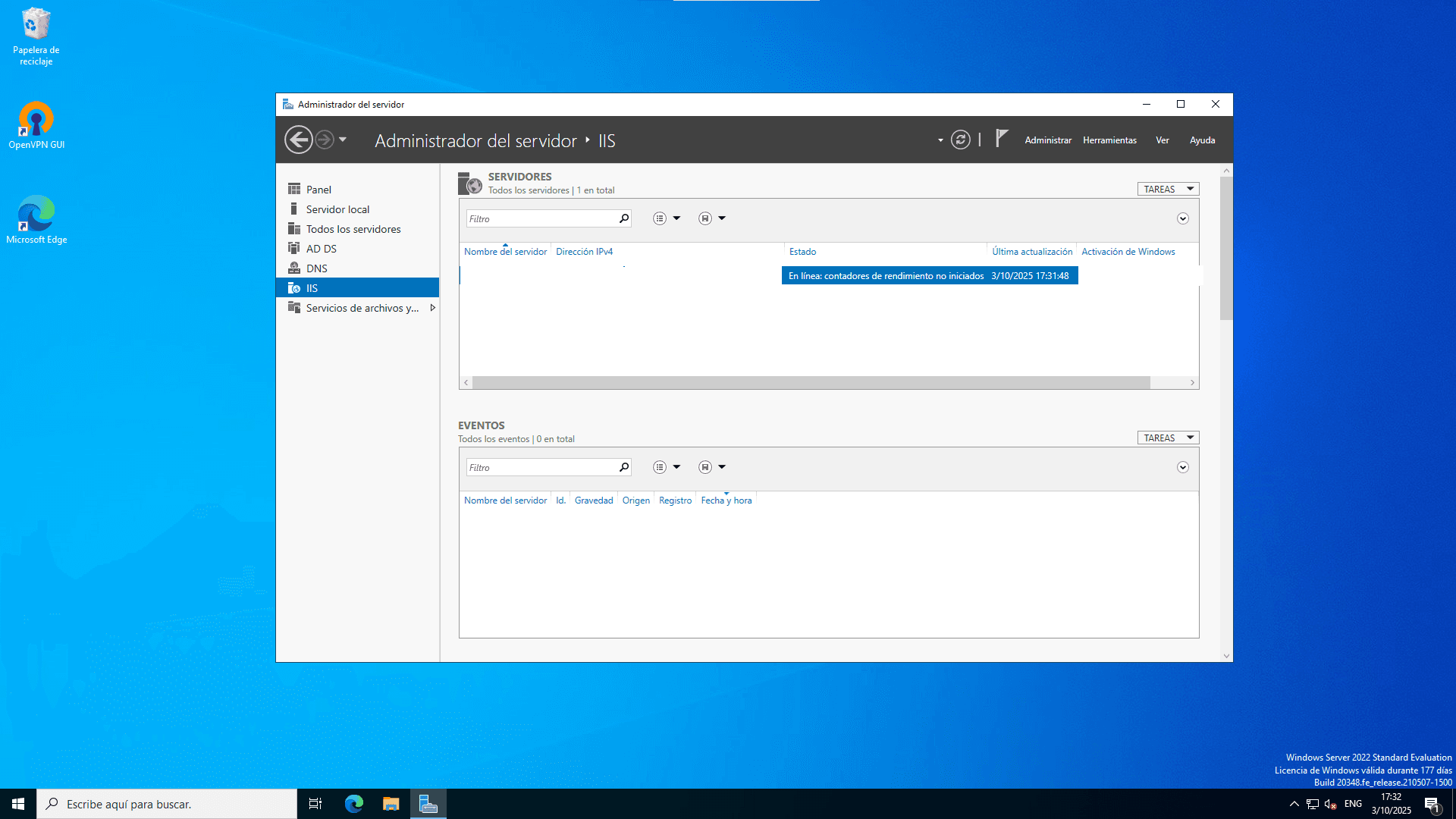Open the Administrar menu
Viewport: 1456px width, 819px height.
click(x=1048, y=140)
